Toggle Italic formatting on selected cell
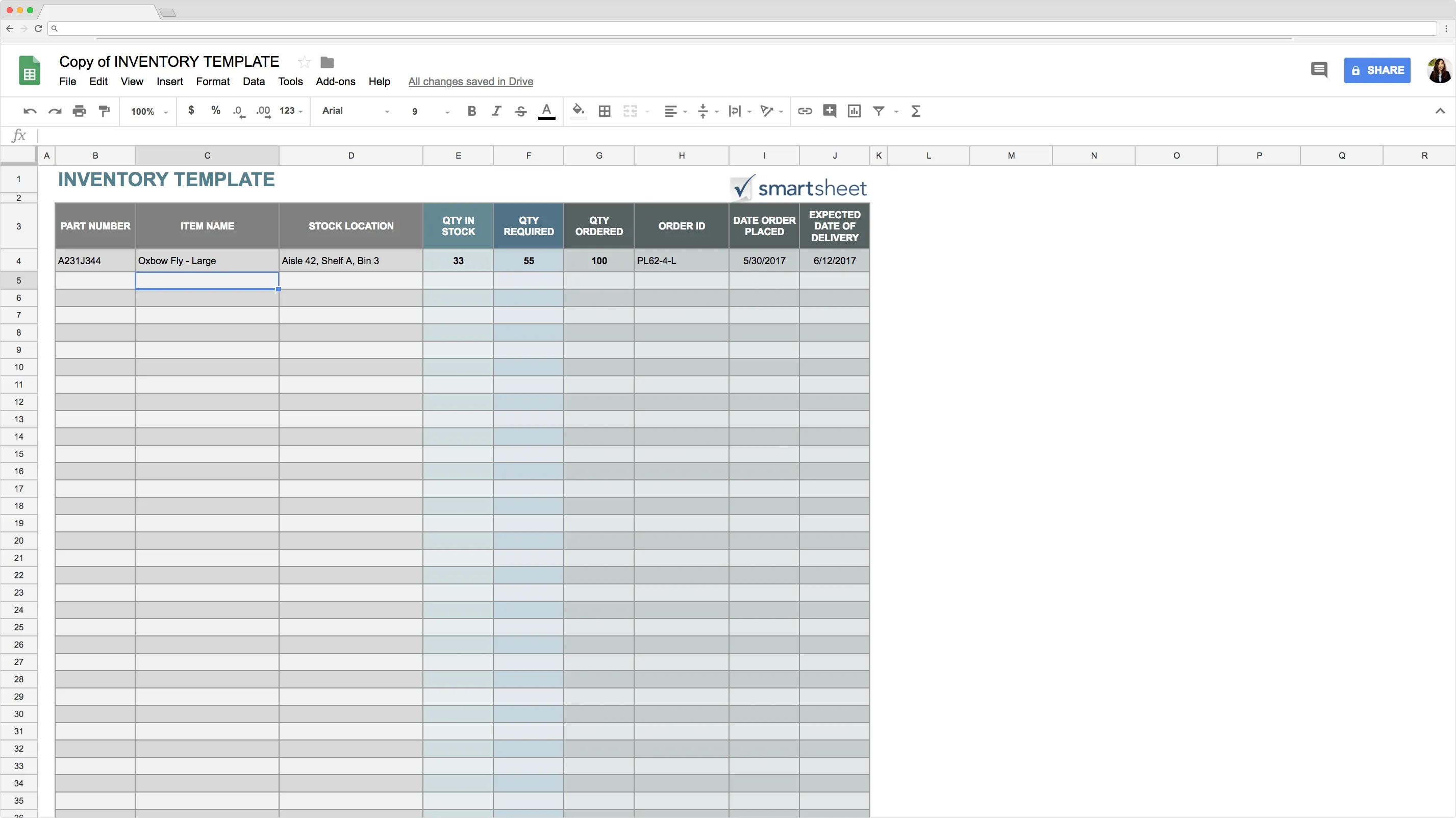This screenshot has height=818, width=1456. 495,111
